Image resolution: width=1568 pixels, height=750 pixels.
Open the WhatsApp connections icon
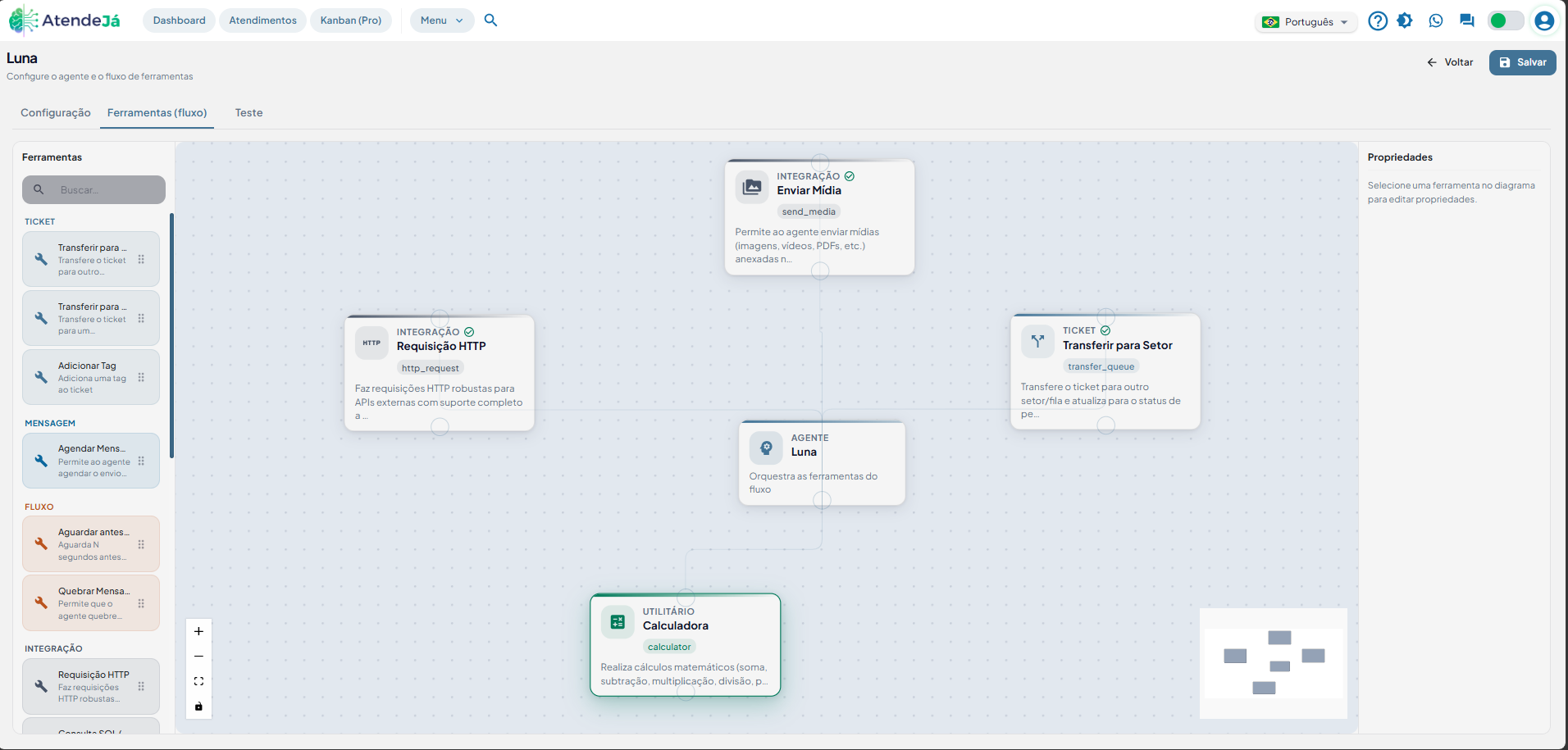pyautogui.click(x=1436, y=20)
